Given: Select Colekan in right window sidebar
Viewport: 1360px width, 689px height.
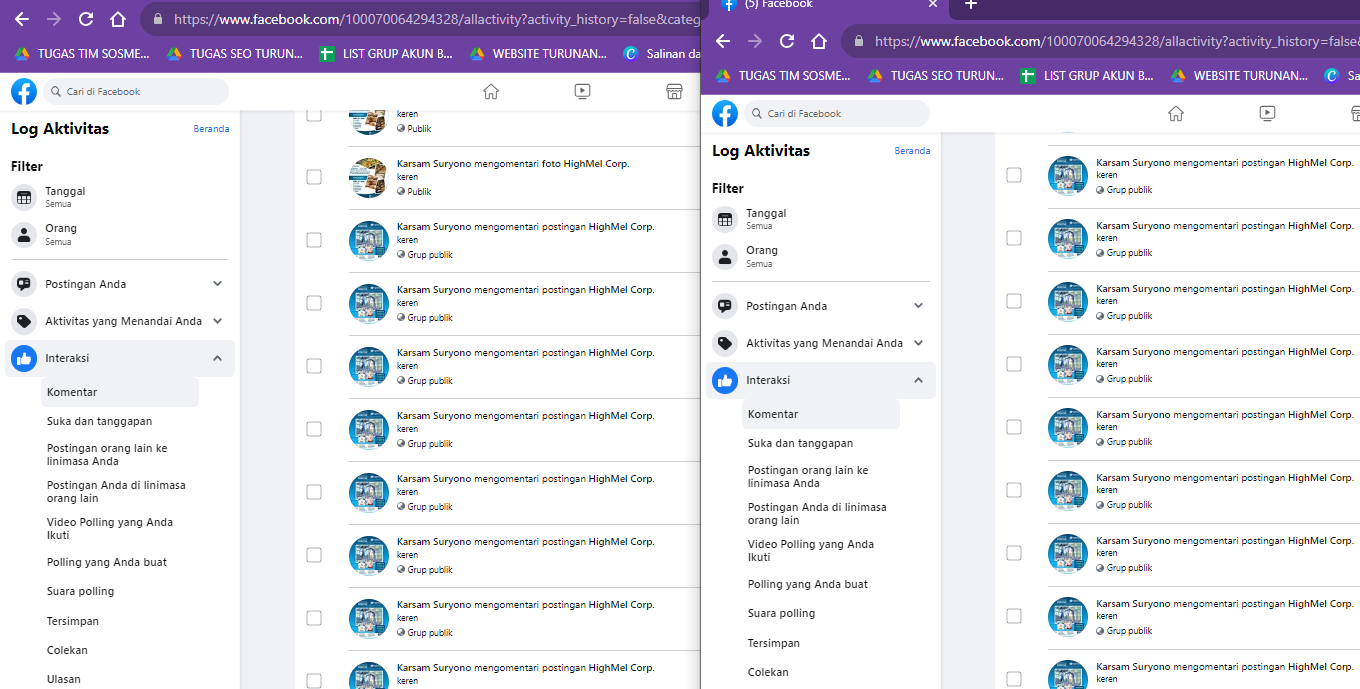Looking at the screenshot, I should point(768,672).
